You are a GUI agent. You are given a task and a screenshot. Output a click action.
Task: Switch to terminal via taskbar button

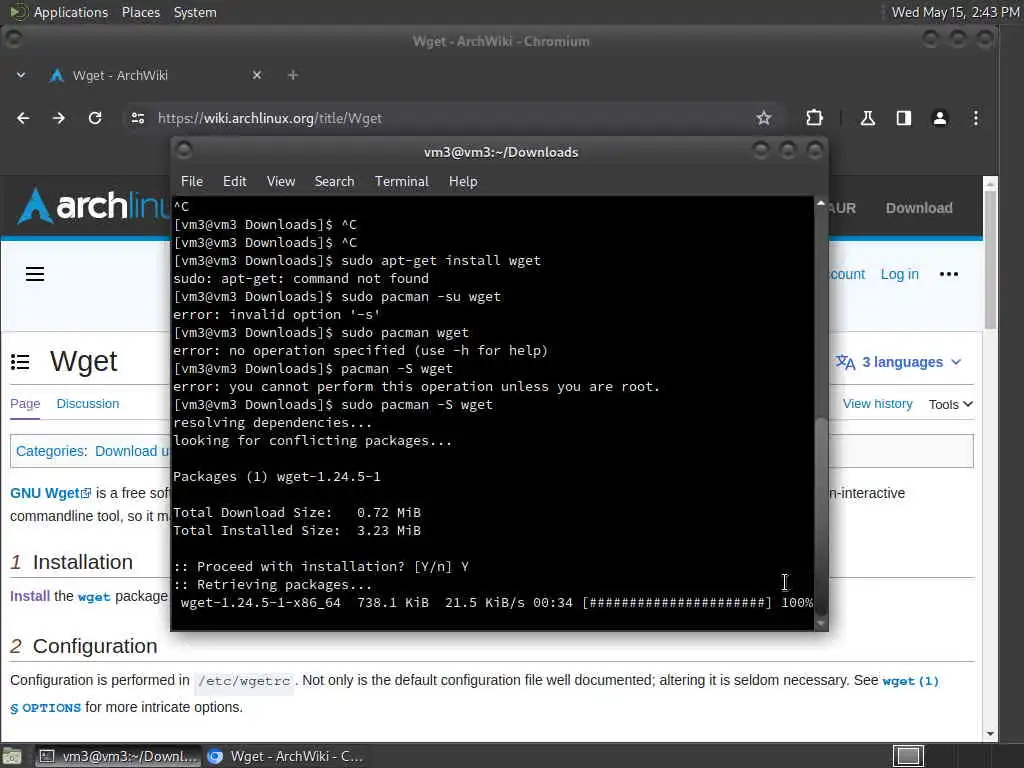click(x=117, y=756)
